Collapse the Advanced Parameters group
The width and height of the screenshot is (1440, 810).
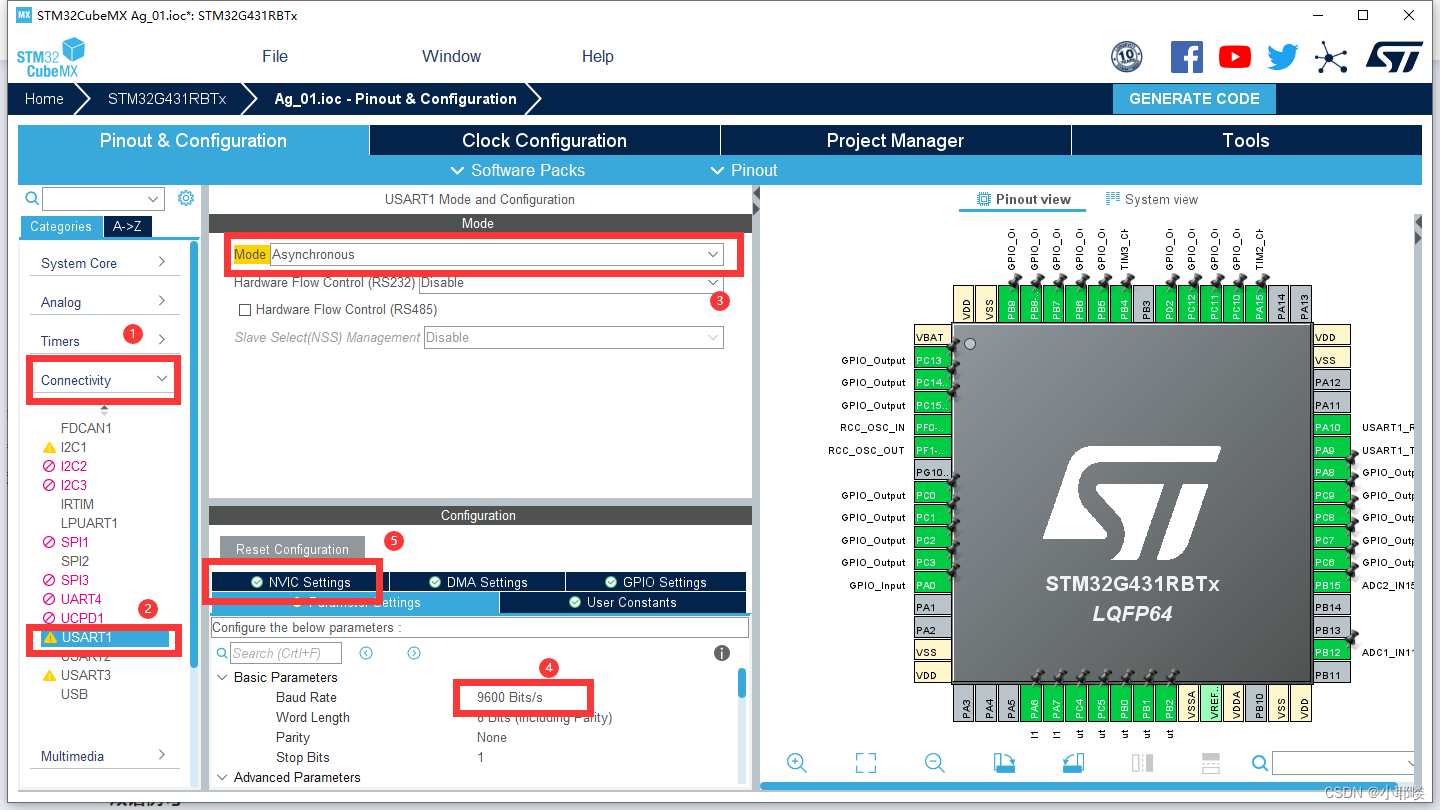click(x=222, y=777)
